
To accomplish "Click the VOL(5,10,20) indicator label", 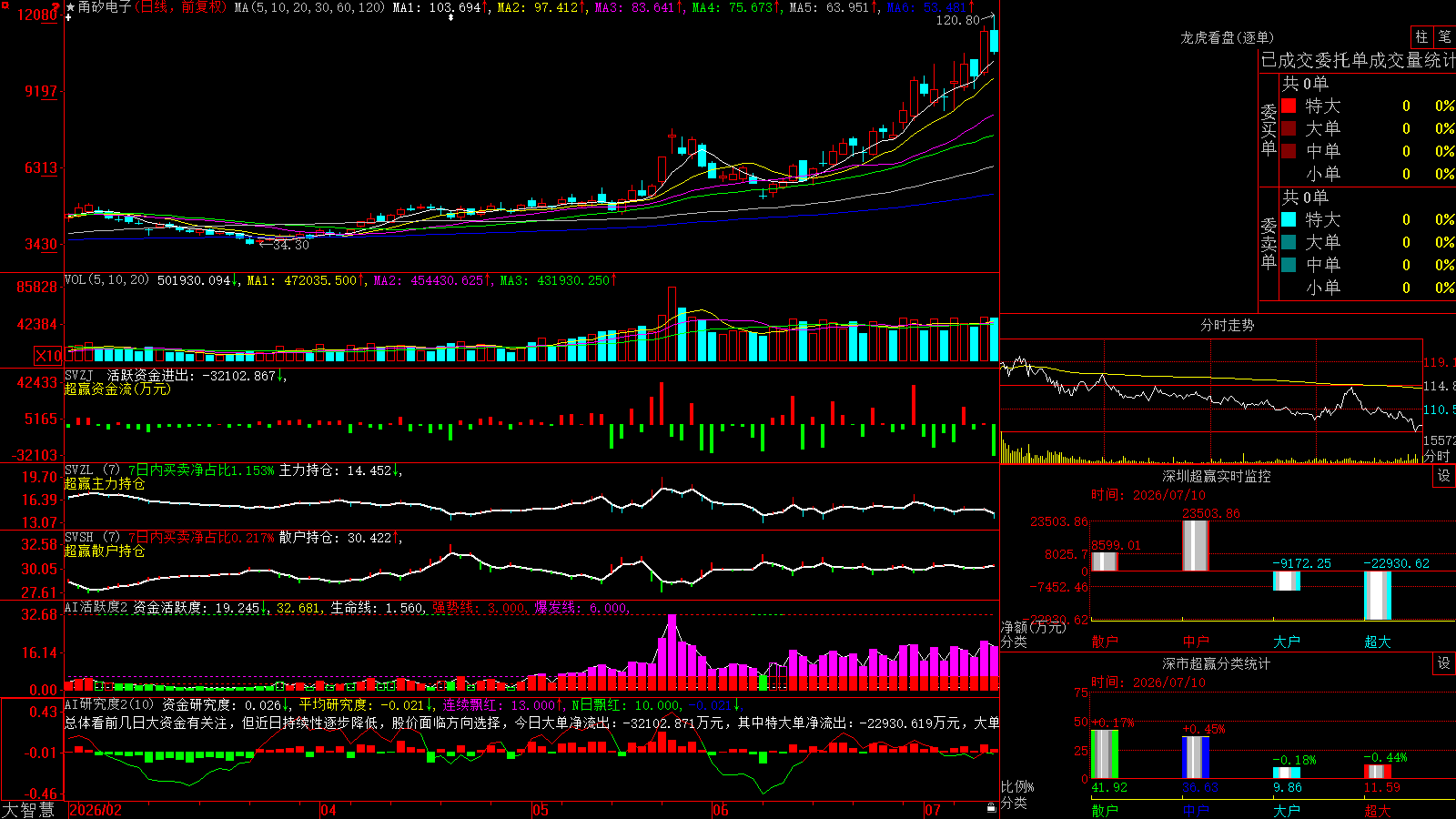I will [106, 280].
